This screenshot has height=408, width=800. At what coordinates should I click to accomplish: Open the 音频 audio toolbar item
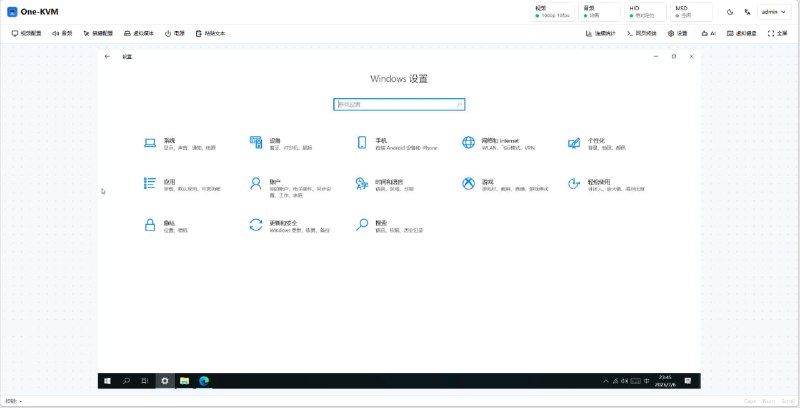62,33
